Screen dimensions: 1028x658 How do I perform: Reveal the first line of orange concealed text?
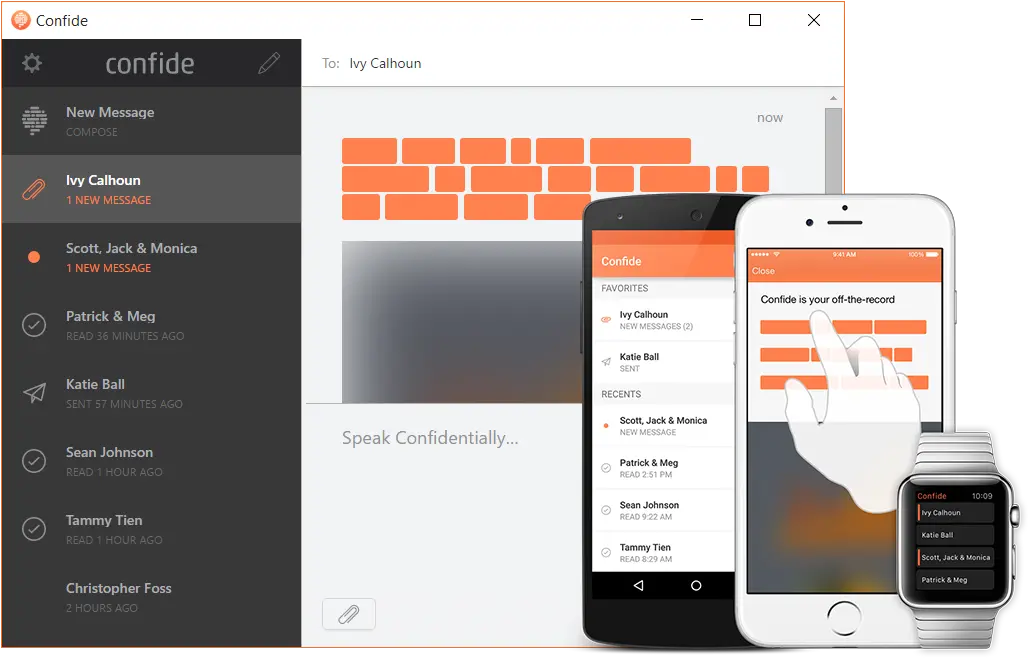(x=515, y=151)
